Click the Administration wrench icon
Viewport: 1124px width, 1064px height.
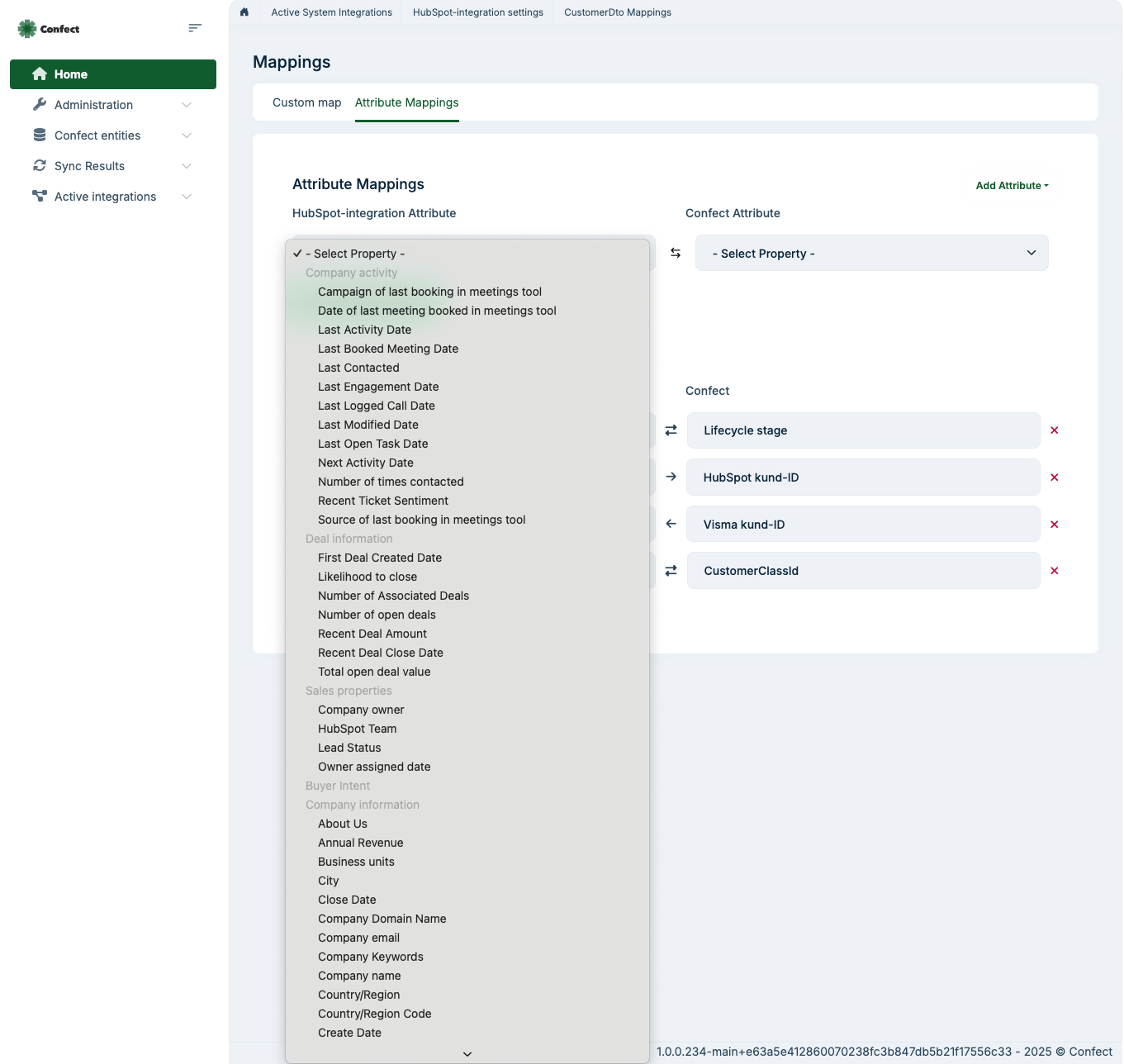pos(39,104)
